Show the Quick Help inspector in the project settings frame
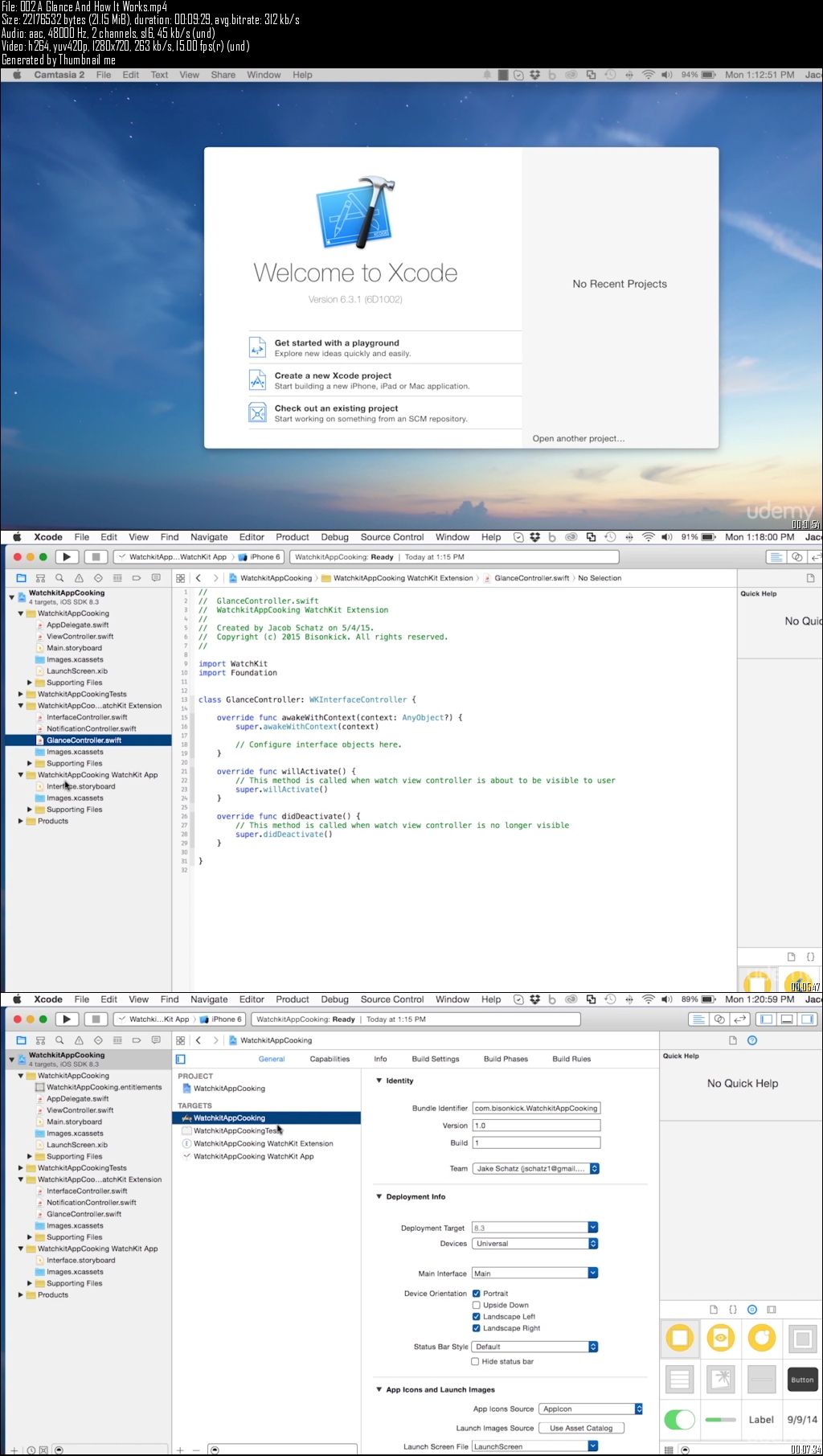 pyautogui.click(x=752, y=1040)
